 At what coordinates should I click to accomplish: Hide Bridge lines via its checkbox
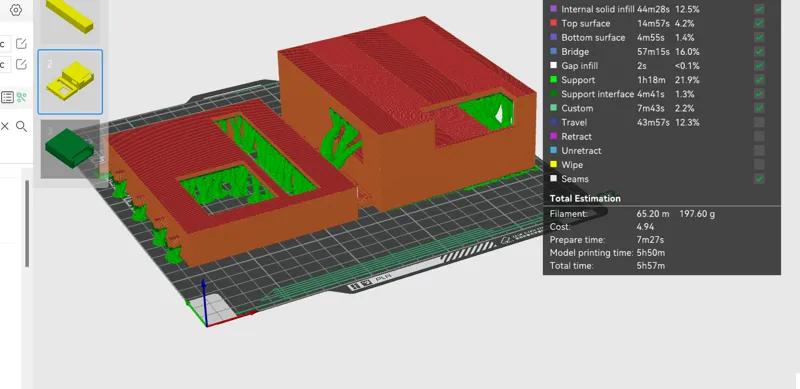point(759,52)
